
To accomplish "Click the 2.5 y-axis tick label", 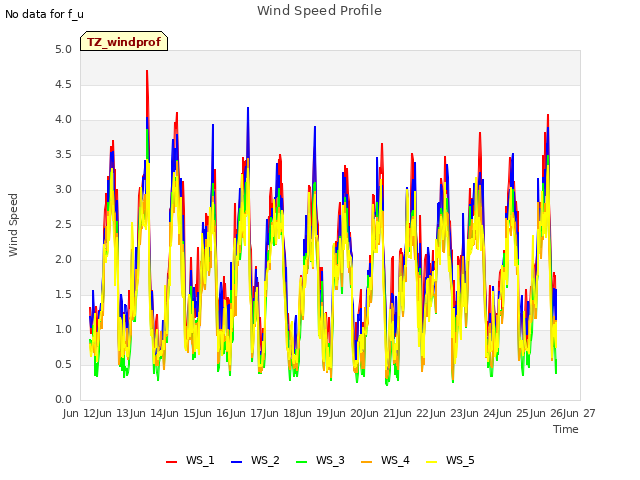I will (63, 224).
